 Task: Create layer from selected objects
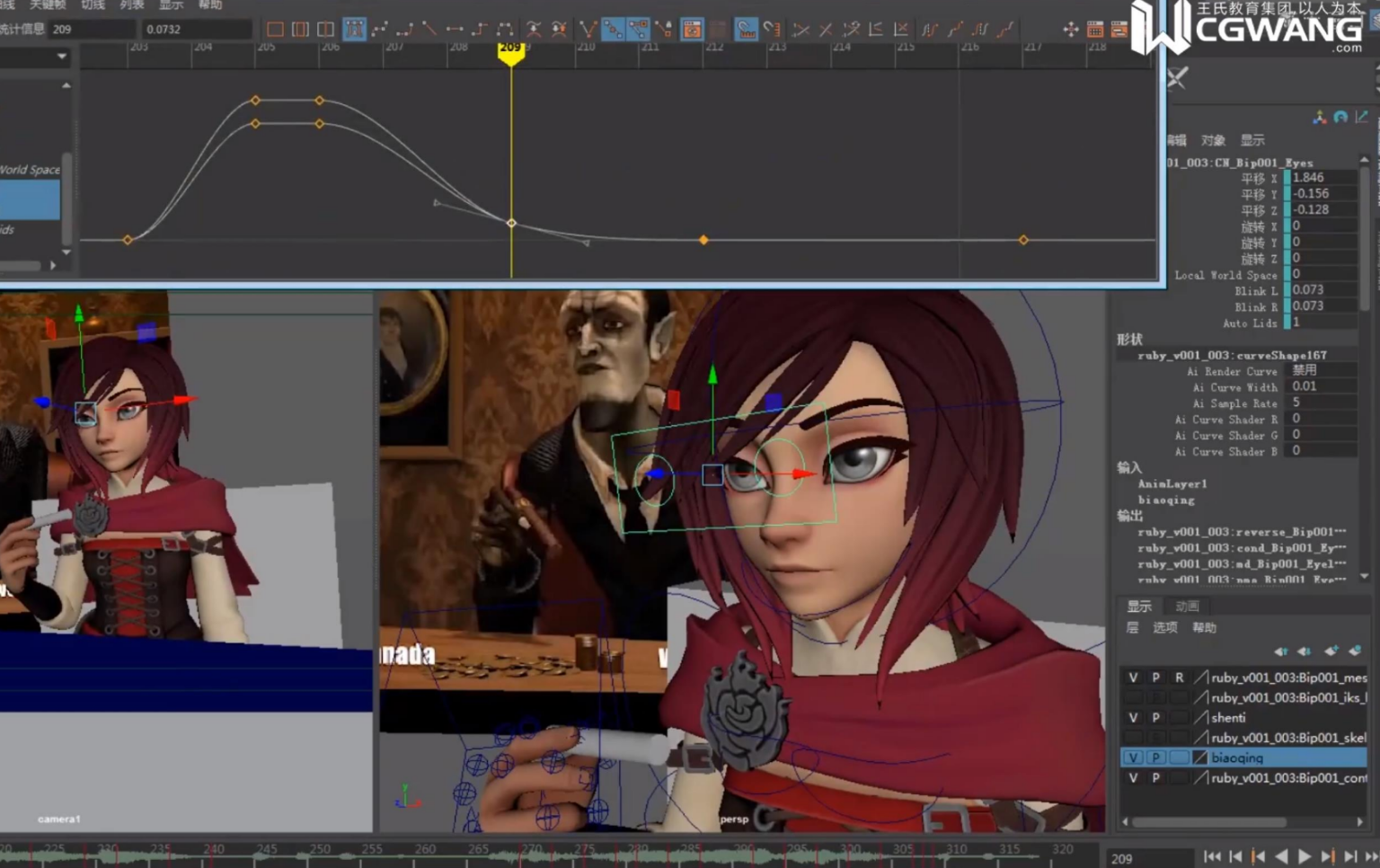point(1355,651)
